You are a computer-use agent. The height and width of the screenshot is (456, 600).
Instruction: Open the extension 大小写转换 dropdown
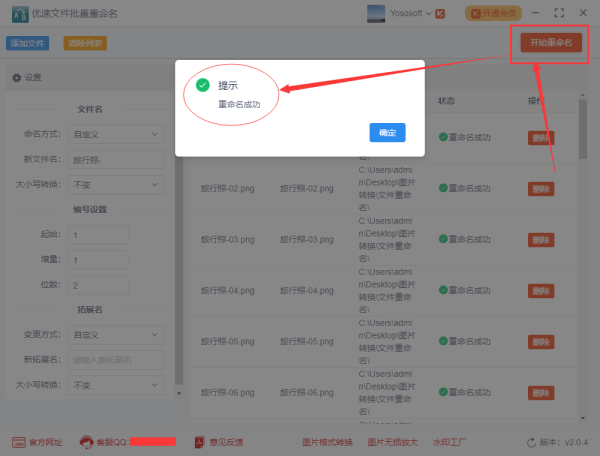click(x=116, y=385)
